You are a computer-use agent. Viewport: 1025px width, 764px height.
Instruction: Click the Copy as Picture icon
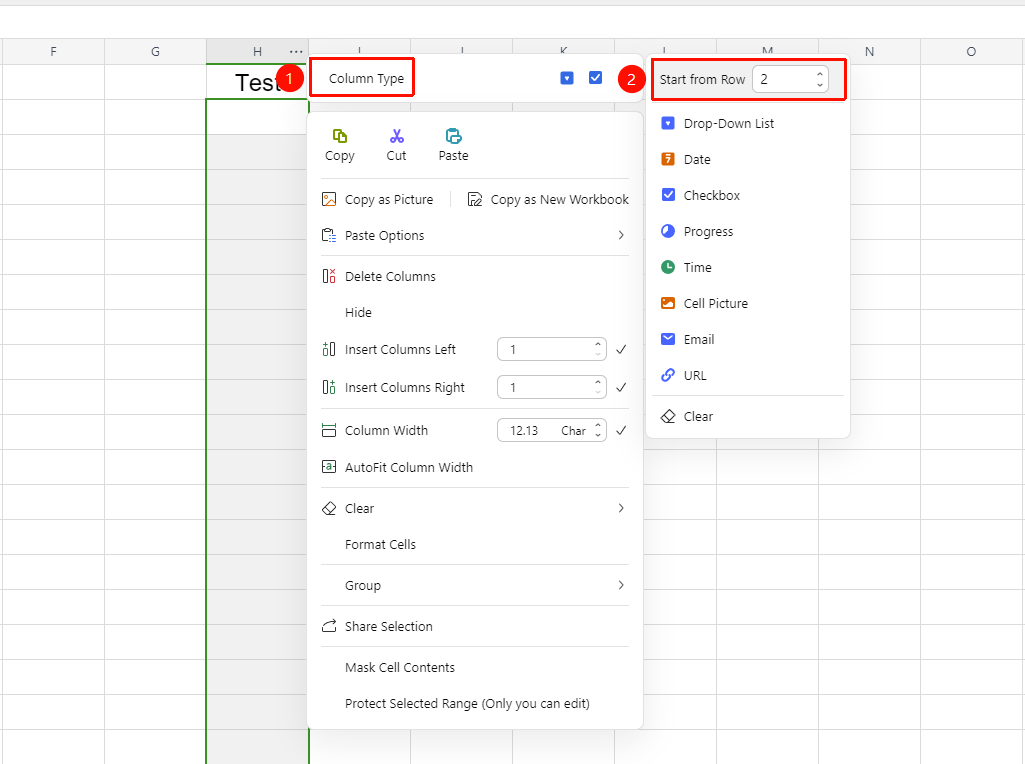(329, 199)
